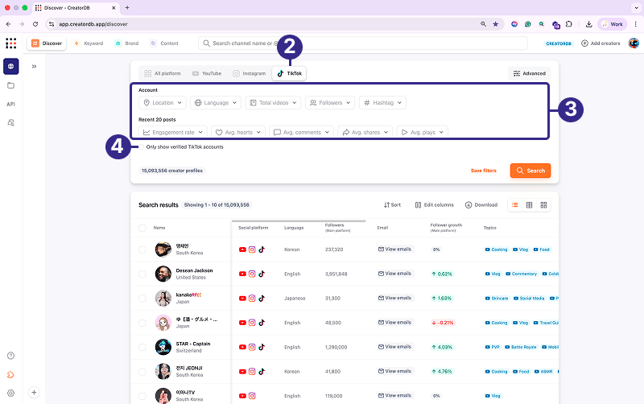This screenshot has width=644, height=404.
Task: Switch to the YouTube platform tab
Action: click(x=207, y=73)
